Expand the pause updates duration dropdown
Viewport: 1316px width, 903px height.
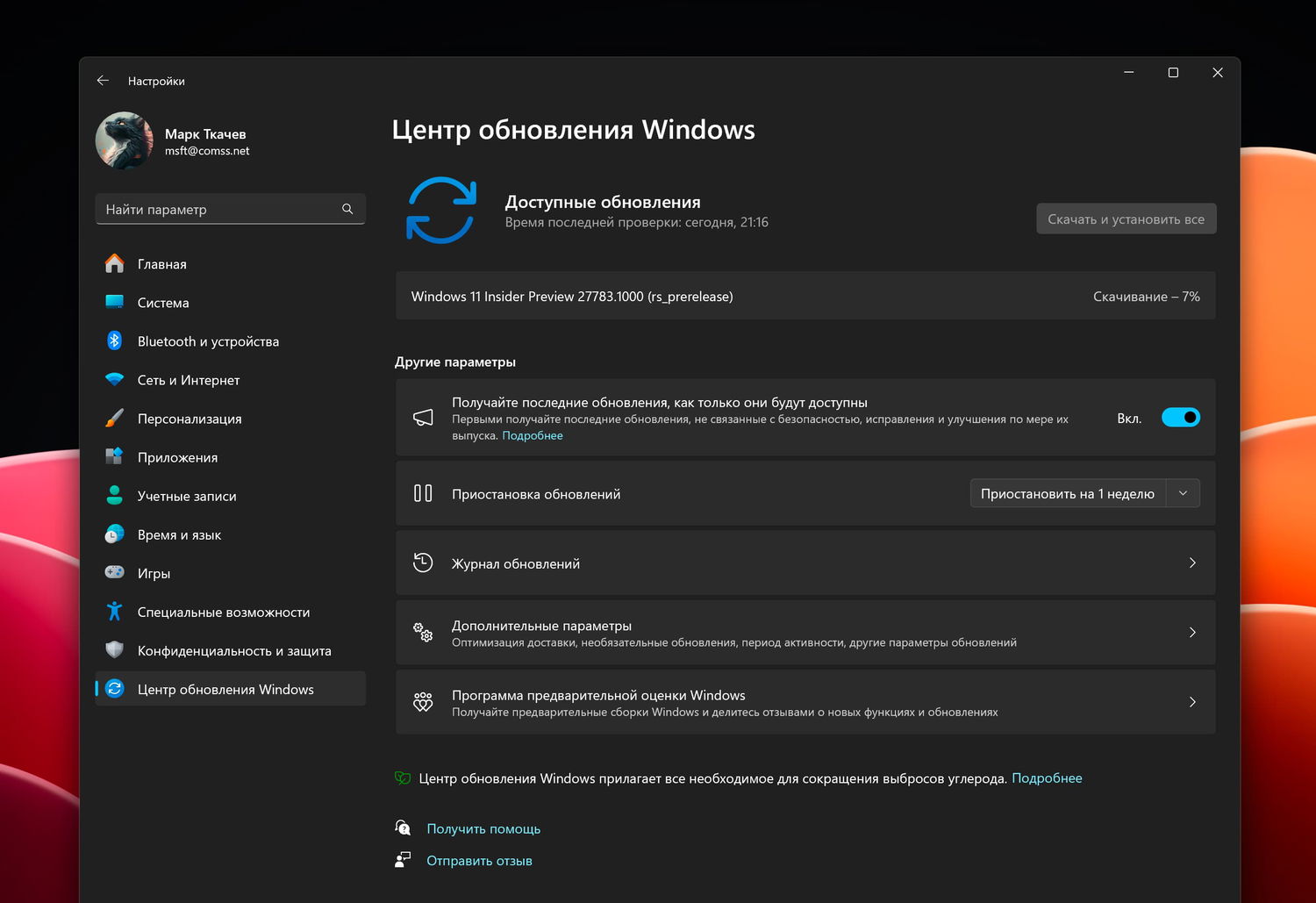click(x=1184, y=492)
